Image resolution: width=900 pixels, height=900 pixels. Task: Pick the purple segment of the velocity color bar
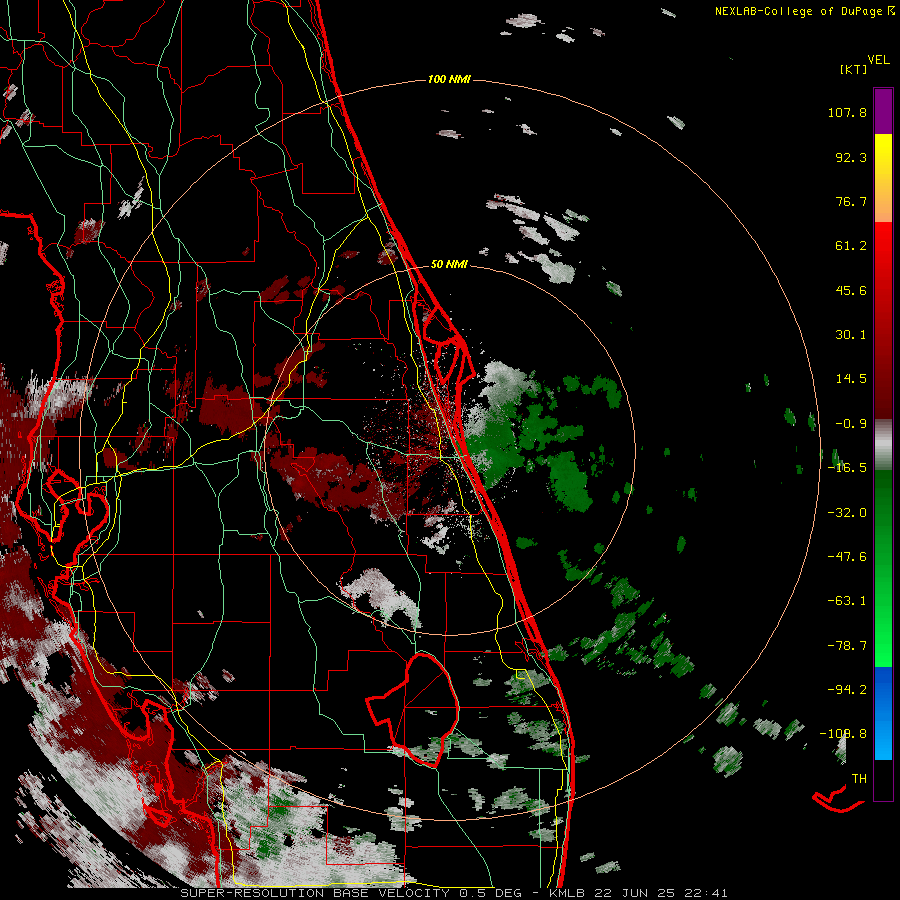[x=883, y=111]
